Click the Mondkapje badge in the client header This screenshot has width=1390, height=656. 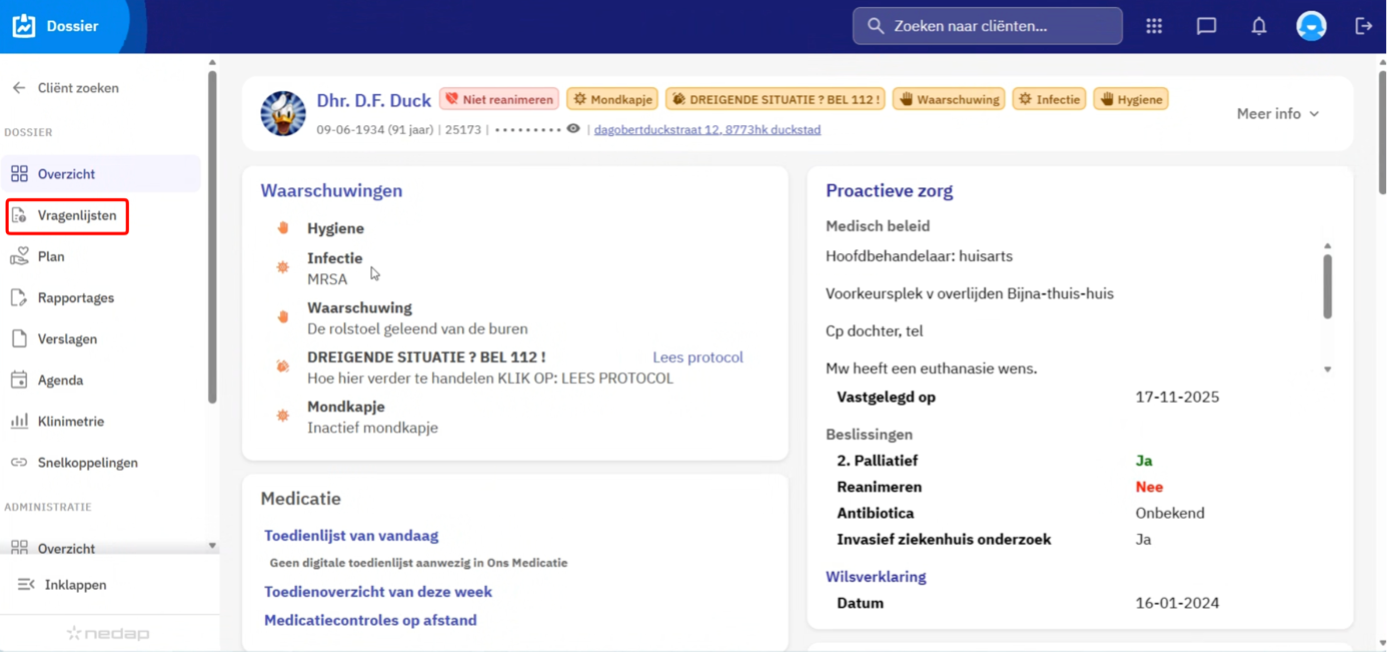(x=612, y=99)
